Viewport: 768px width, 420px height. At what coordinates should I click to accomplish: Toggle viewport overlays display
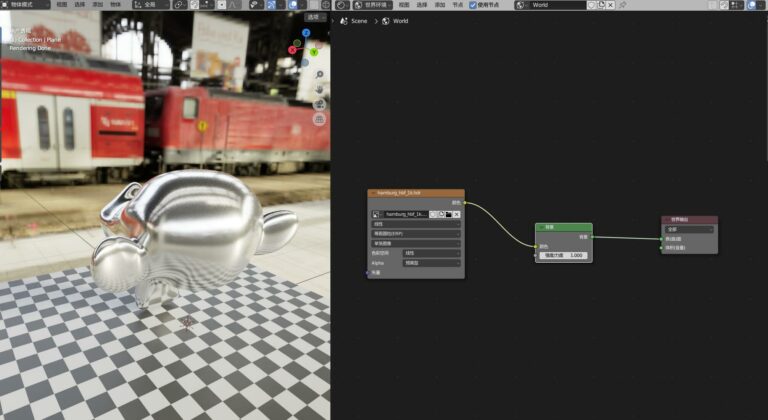point(293,5)
